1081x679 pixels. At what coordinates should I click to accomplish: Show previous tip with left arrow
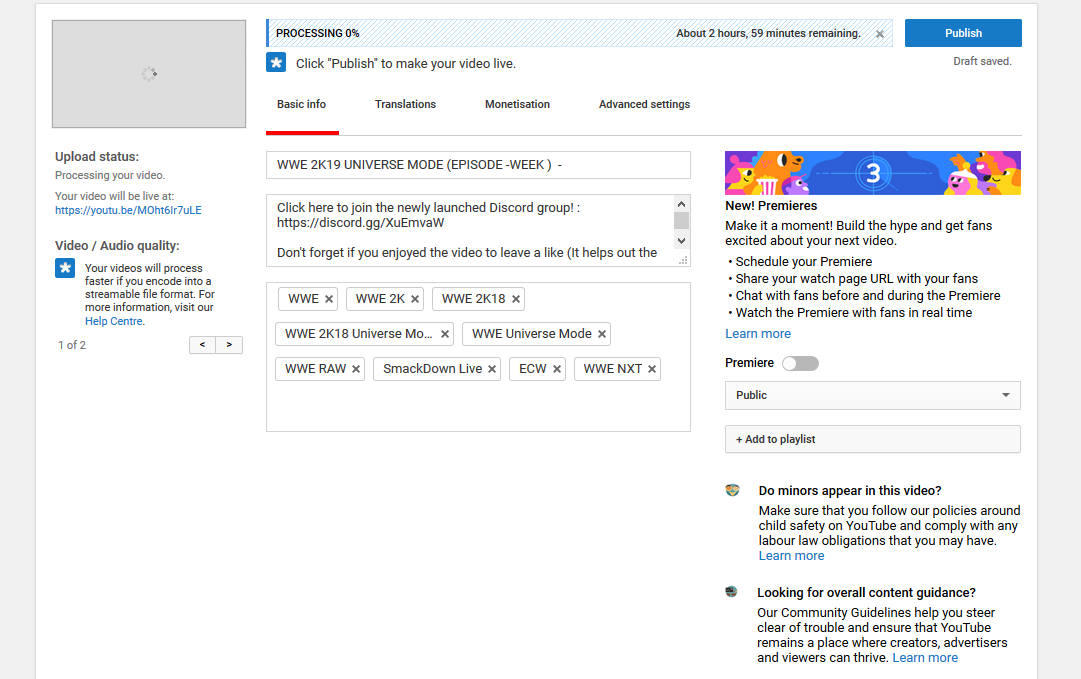click(x=202, y=345)
